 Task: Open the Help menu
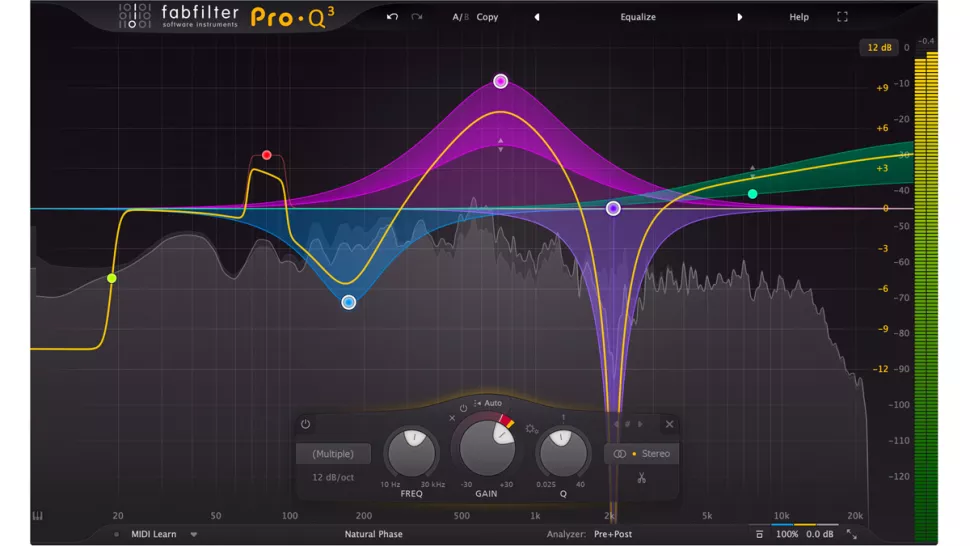click(799, 17)
